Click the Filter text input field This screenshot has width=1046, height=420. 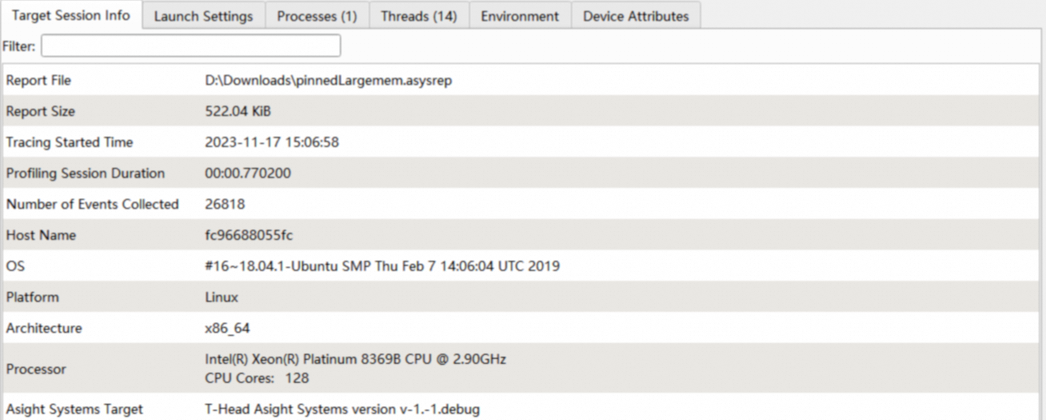point(190,46)
